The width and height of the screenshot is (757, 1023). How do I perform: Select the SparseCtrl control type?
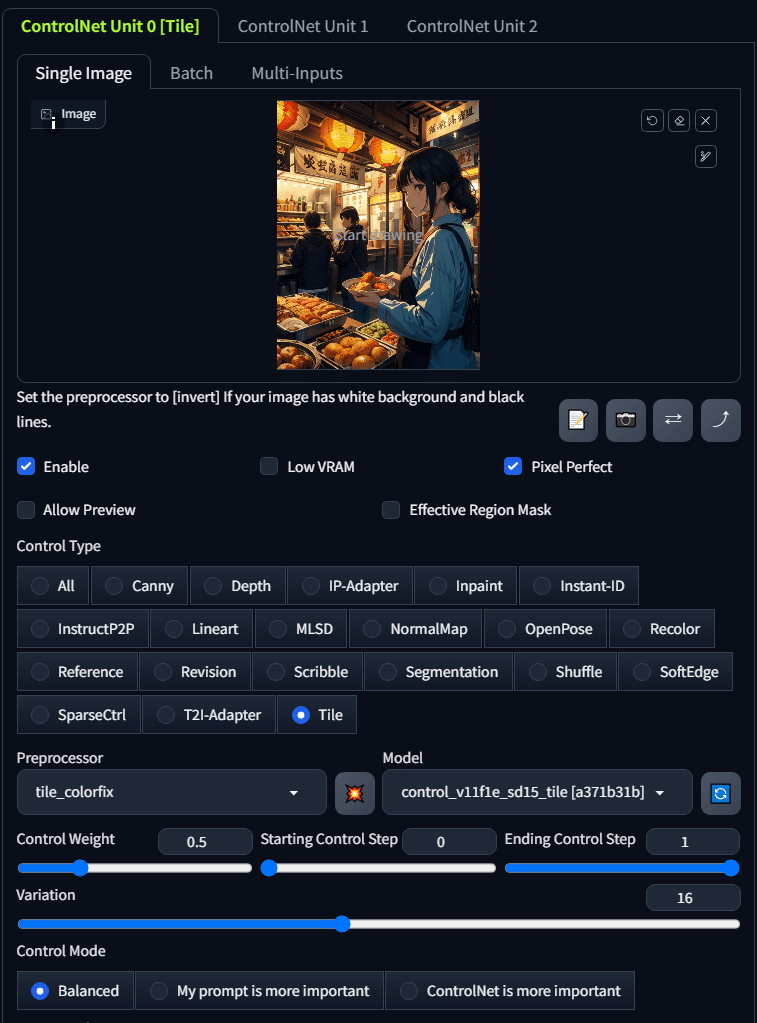pos(79,715)
